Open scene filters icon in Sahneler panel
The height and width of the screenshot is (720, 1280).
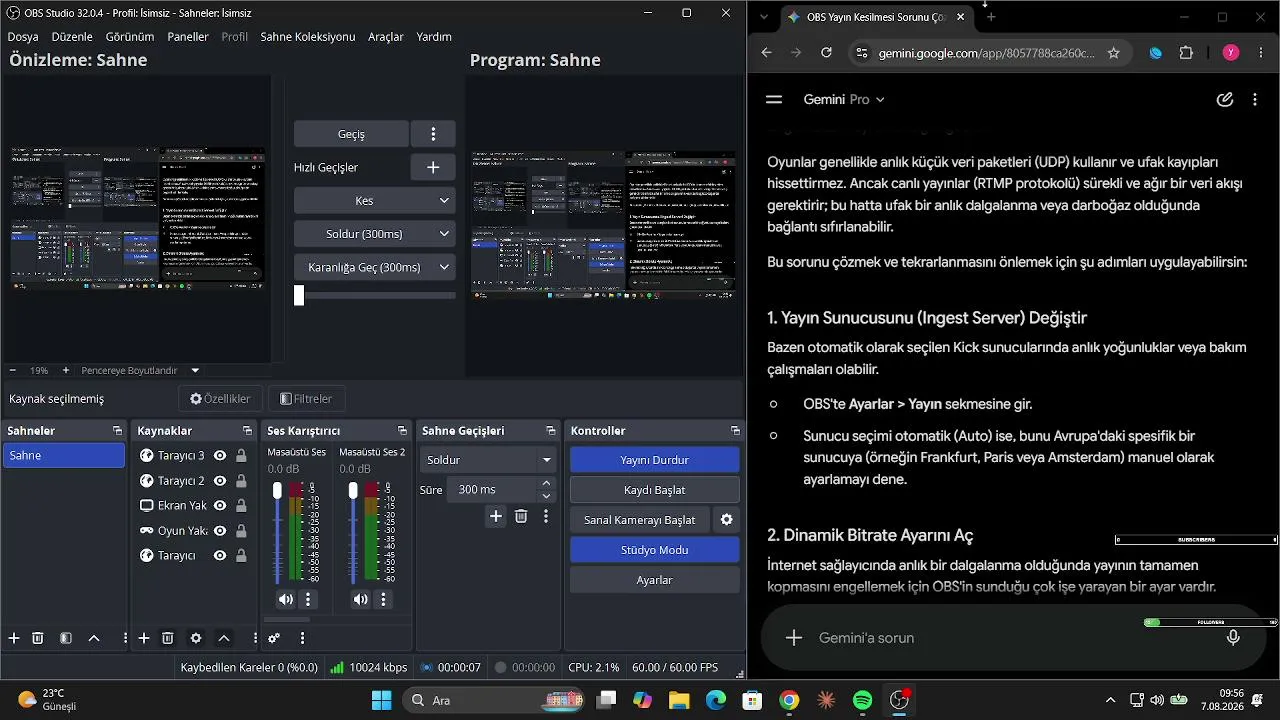pyautogui.click(x=66, y=638)
